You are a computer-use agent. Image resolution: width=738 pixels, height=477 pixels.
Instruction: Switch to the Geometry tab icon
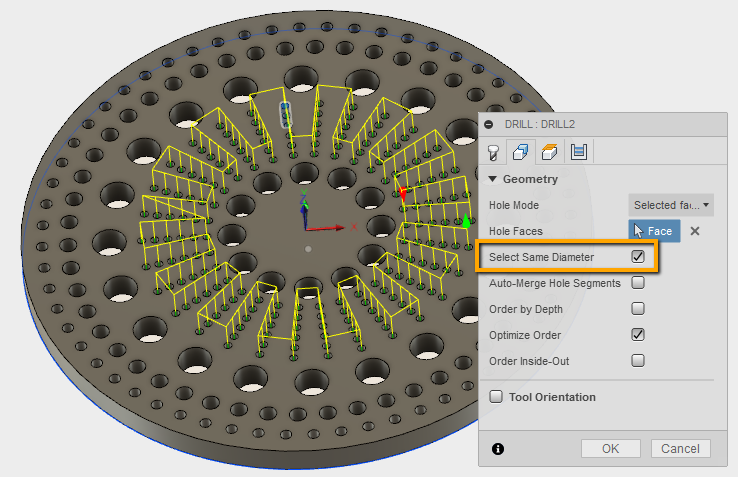pyautogui.click(x=521, y=152)
